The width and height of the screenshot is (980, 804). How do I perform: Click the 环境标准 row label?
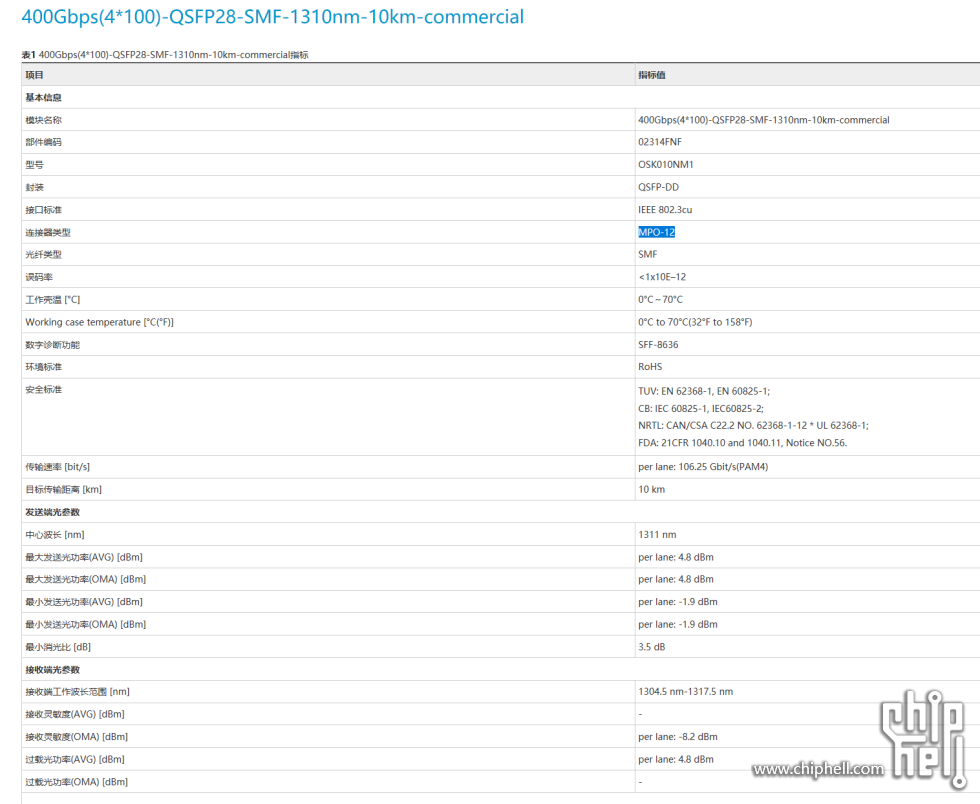[44, 368]
